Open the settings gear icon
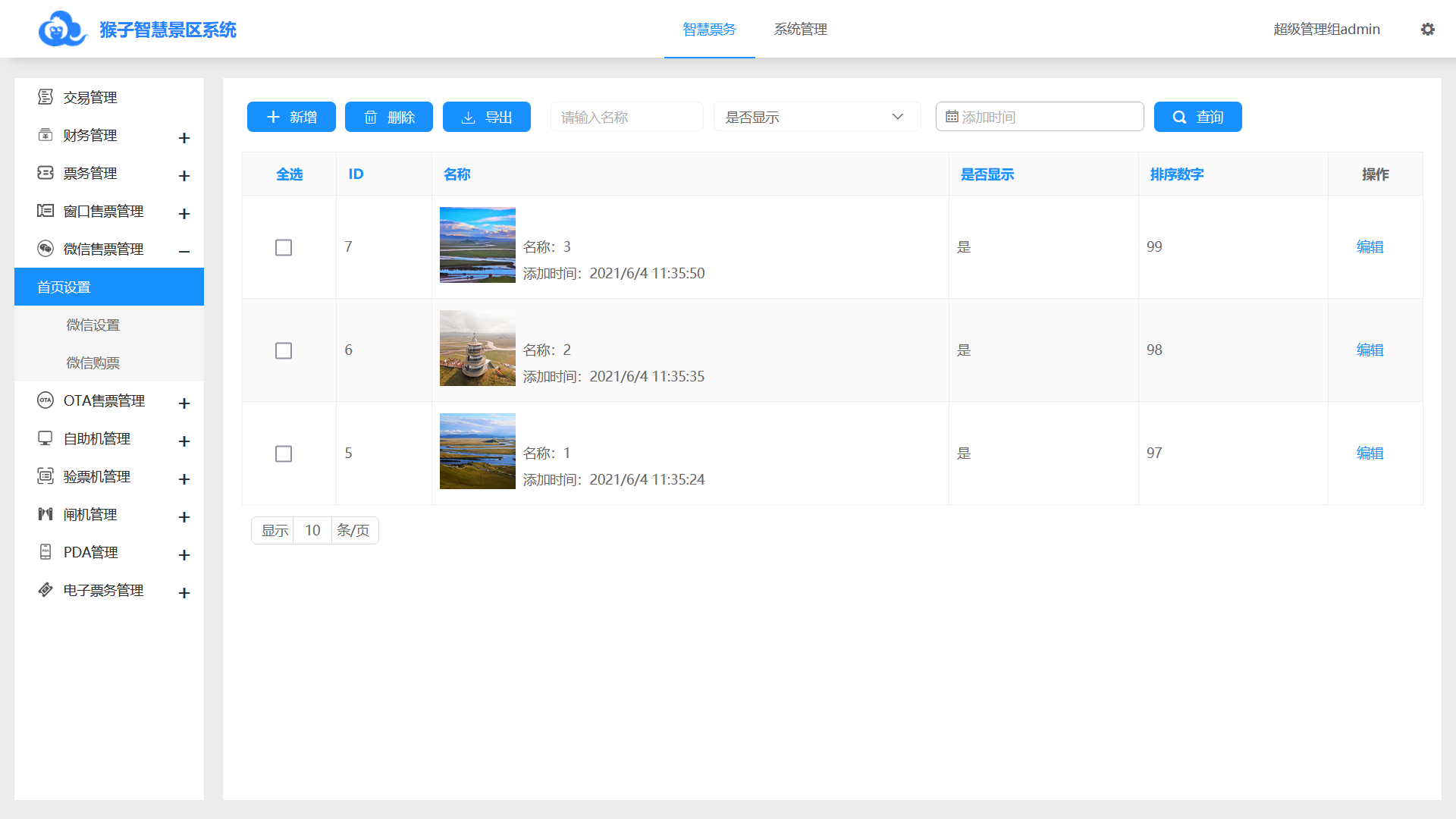The width and height of the screenshot is (1456, 819). pyautogui.click(x=1427, y=29)
